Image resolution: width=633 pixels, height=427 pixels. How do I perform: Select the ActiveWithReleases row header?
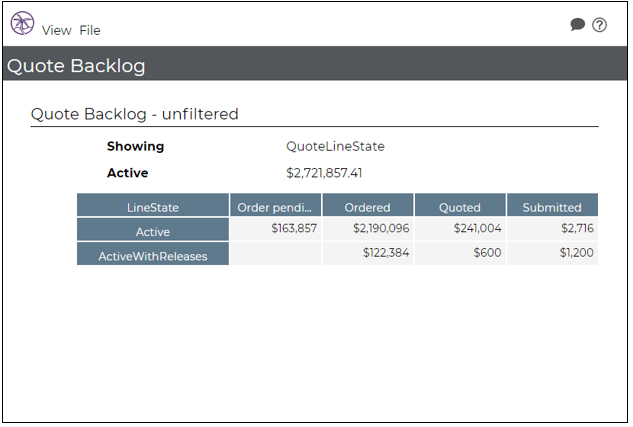[x=153, y=254]
